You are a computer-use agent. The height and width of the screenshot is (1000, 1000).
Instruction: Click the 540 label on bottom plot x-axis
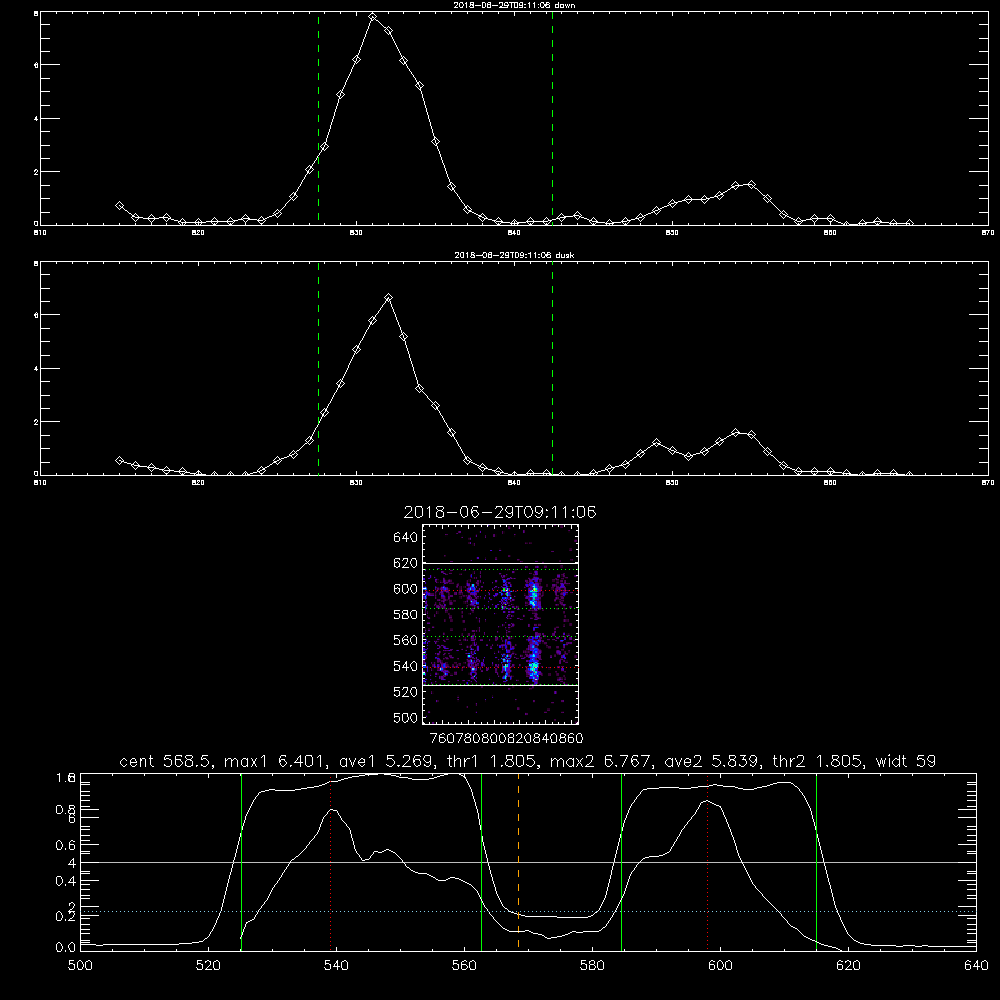pos(336,966)
